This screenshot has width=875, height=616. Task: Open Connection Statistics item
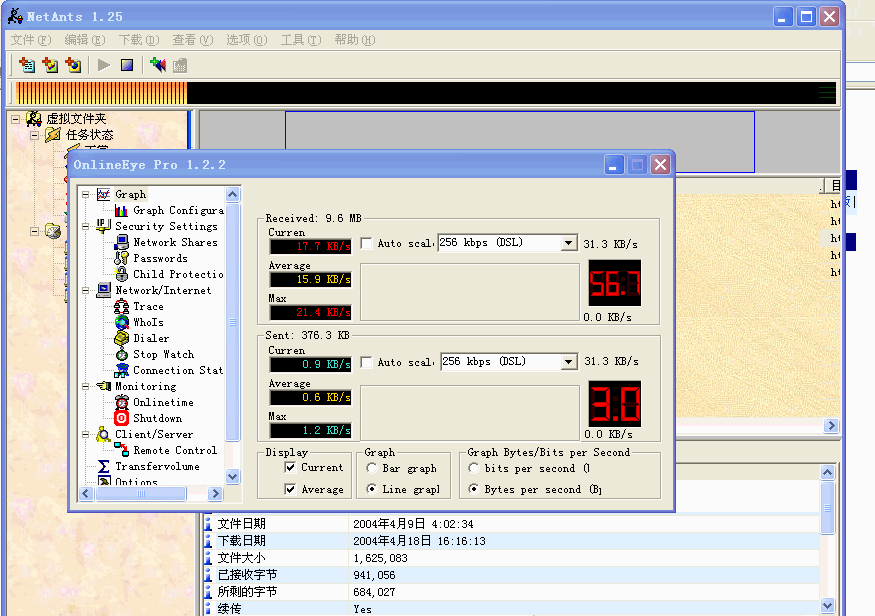(x=178, y=370)
